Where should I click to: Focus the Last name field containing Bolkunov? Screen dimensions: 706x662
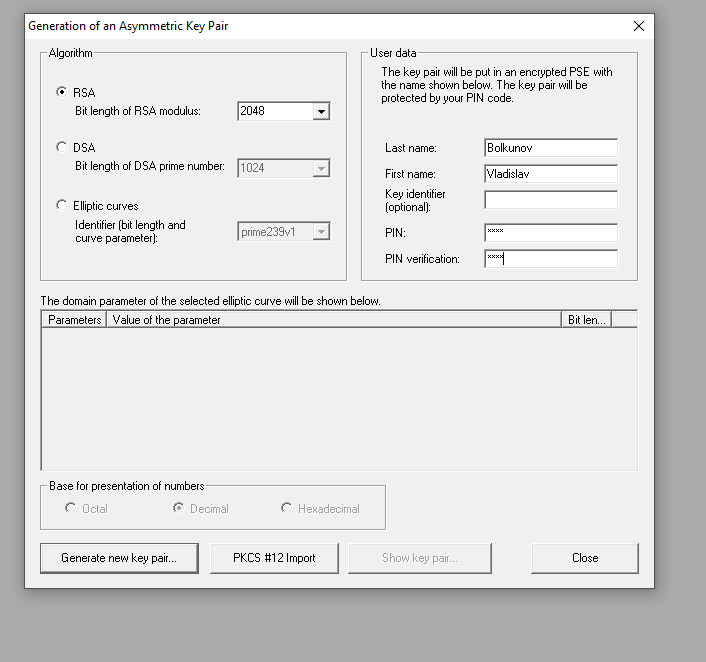pos(551,148)
